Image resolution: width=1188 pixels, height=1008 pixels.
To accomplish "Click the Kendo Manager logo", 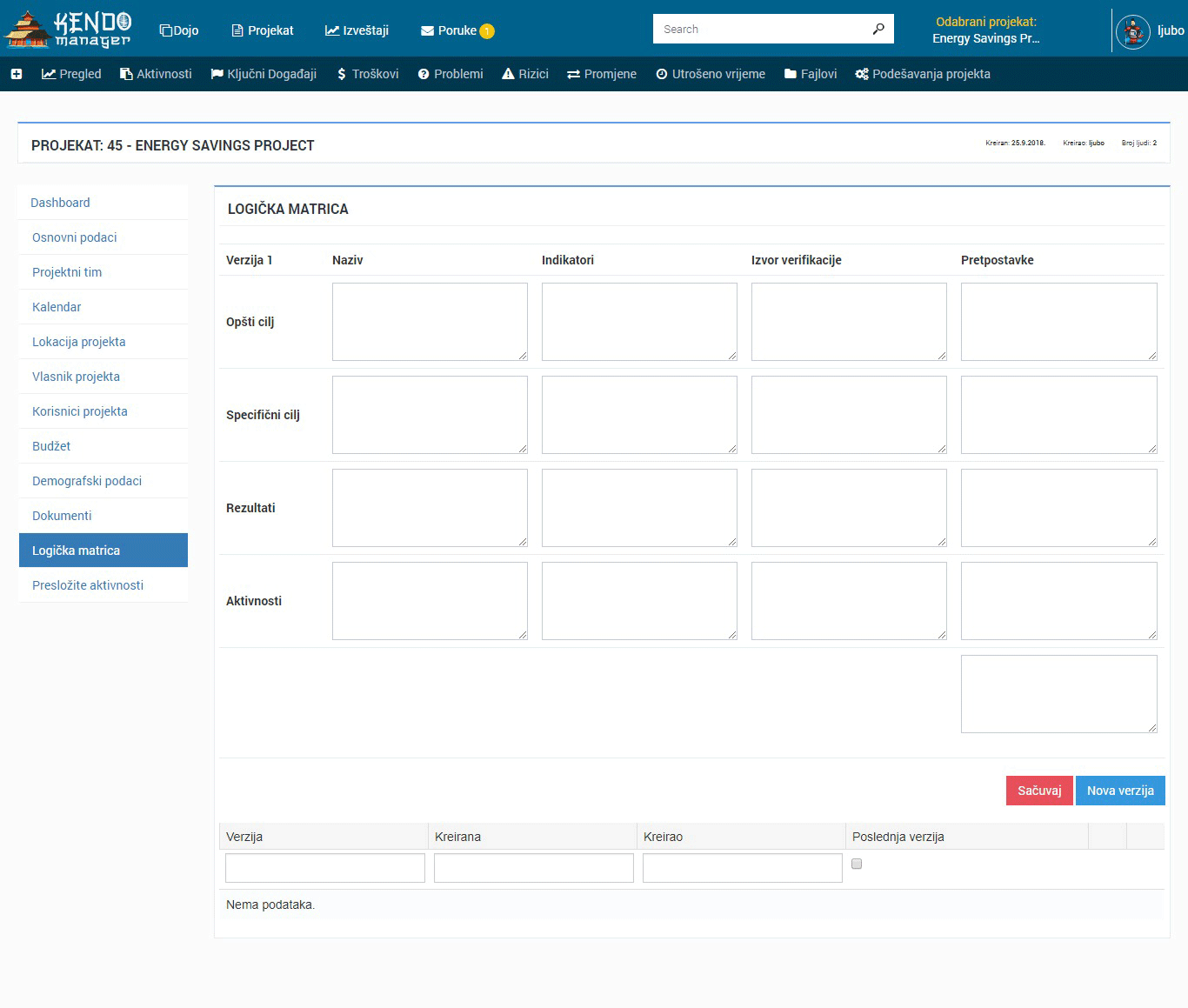I will point(68,29).
